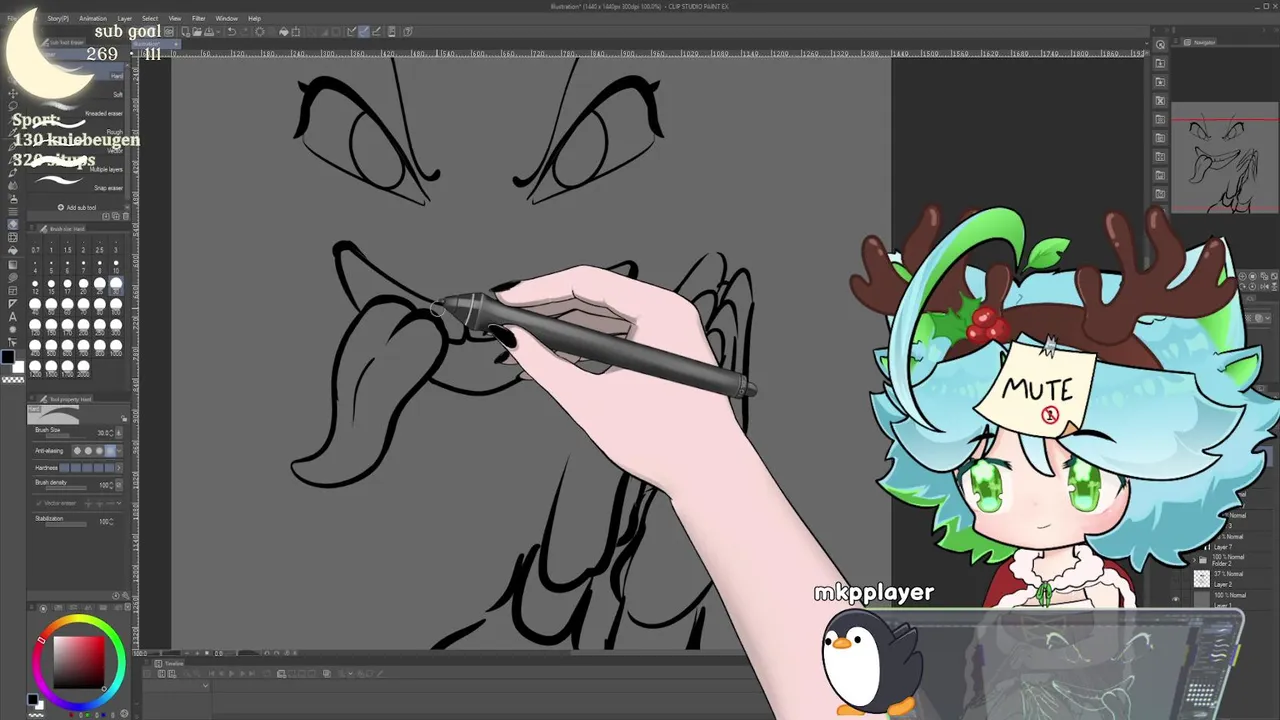Open the Layer menu

[124, 18]
